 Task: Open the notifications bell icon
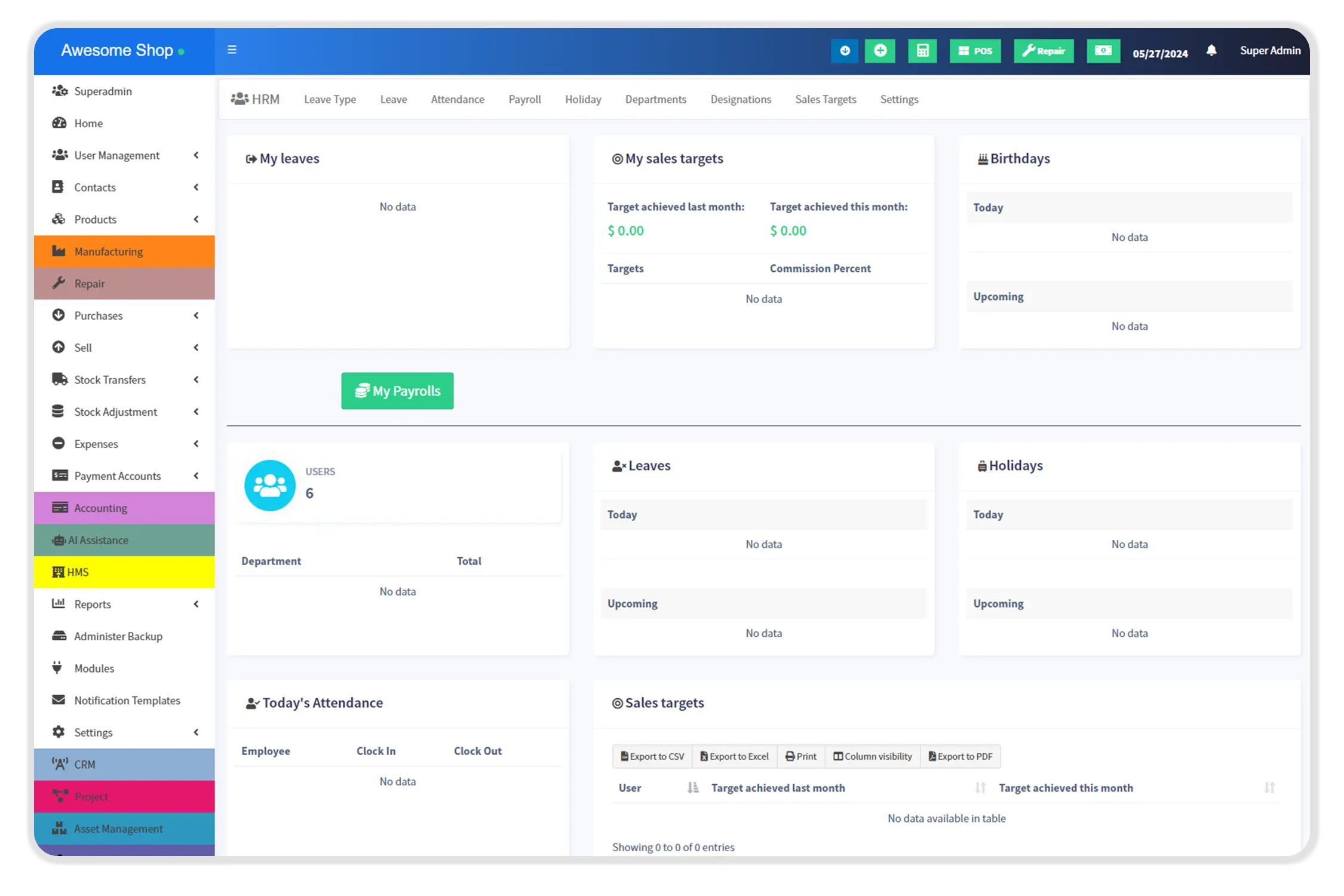click(x=1211, y=51)
